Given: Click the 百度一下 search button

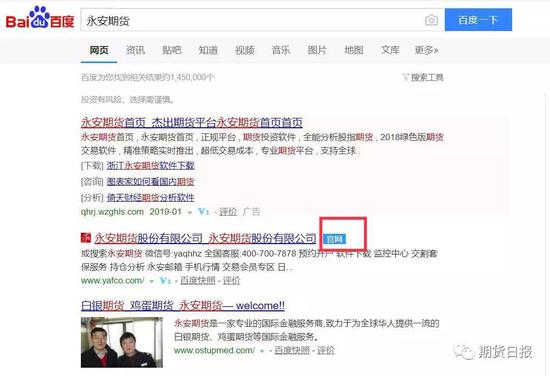Looking at the screenshot, I should click(478, 20).
